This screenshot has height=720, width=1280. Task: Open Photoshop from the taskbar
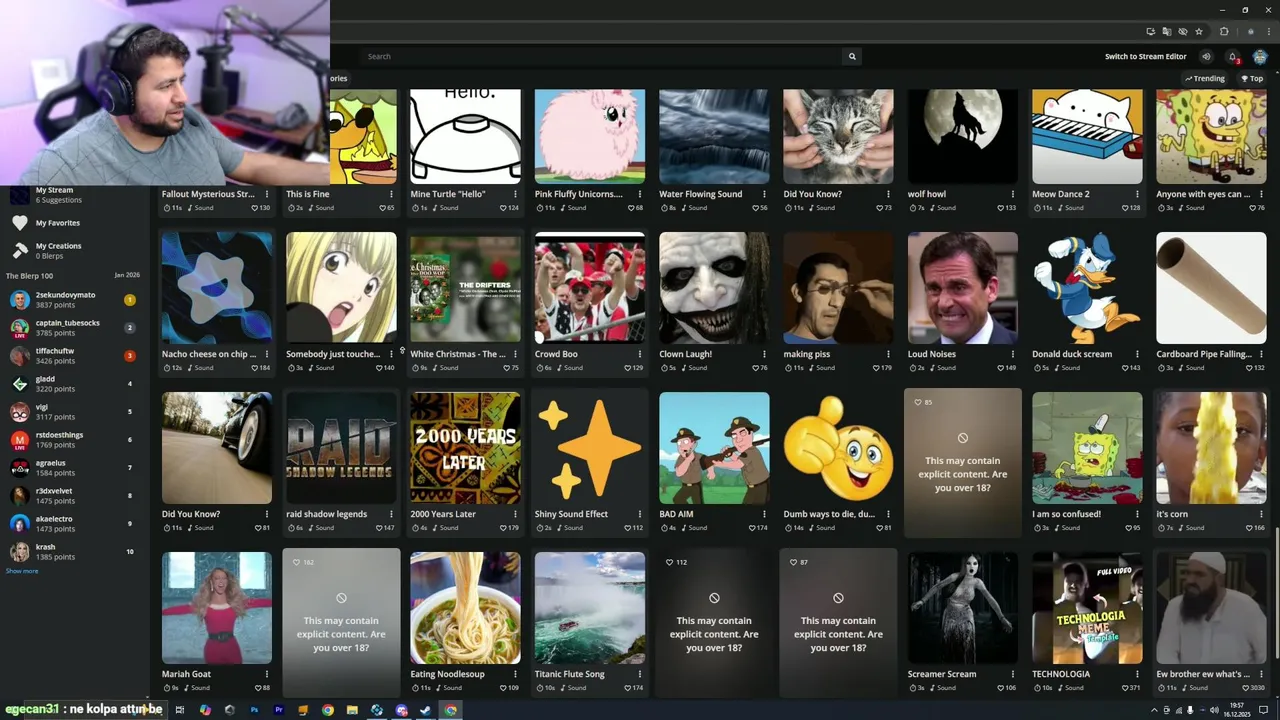(254, 710)
